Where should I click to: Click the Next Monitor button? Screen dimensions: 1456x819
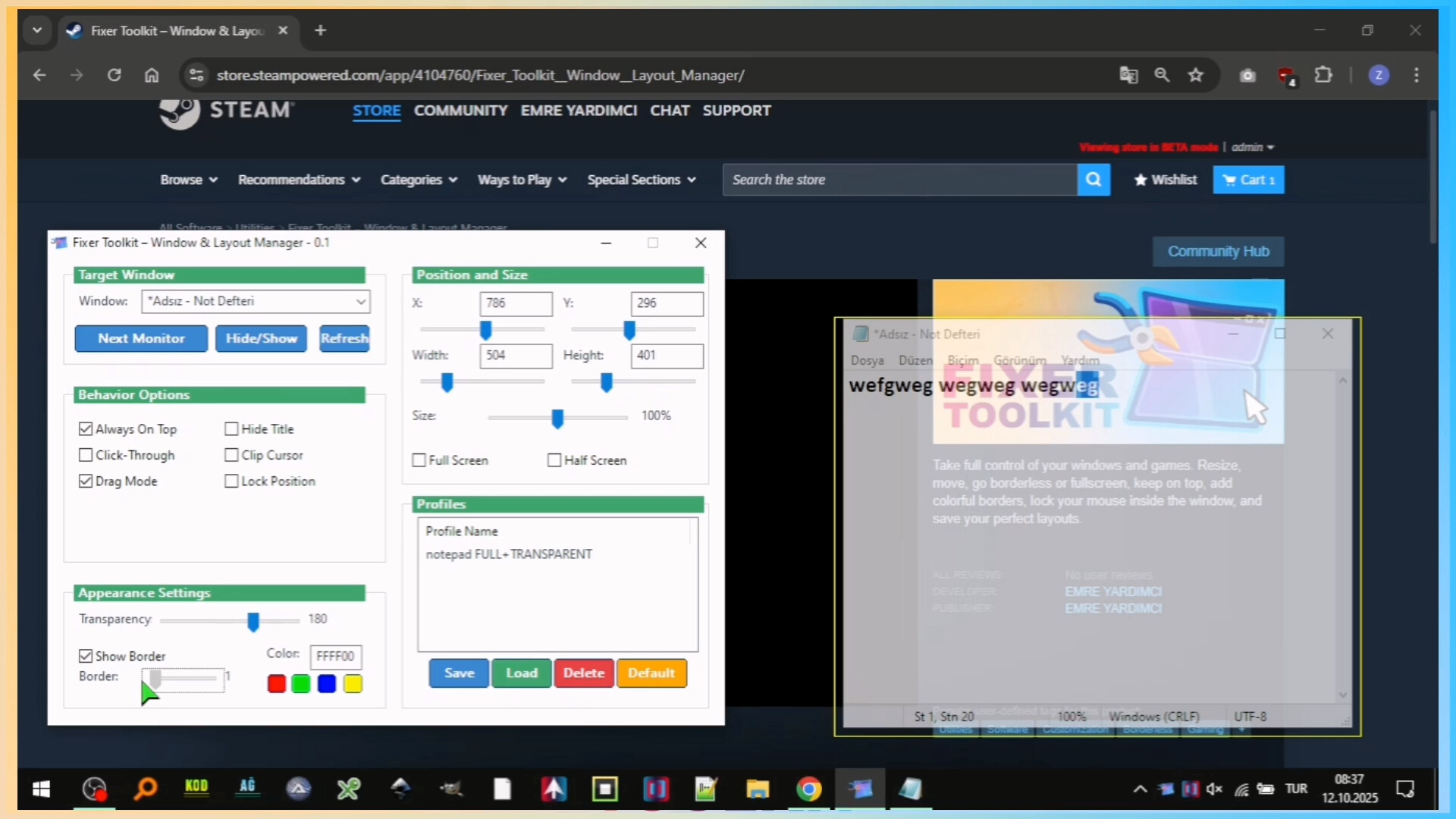(140, 338)
